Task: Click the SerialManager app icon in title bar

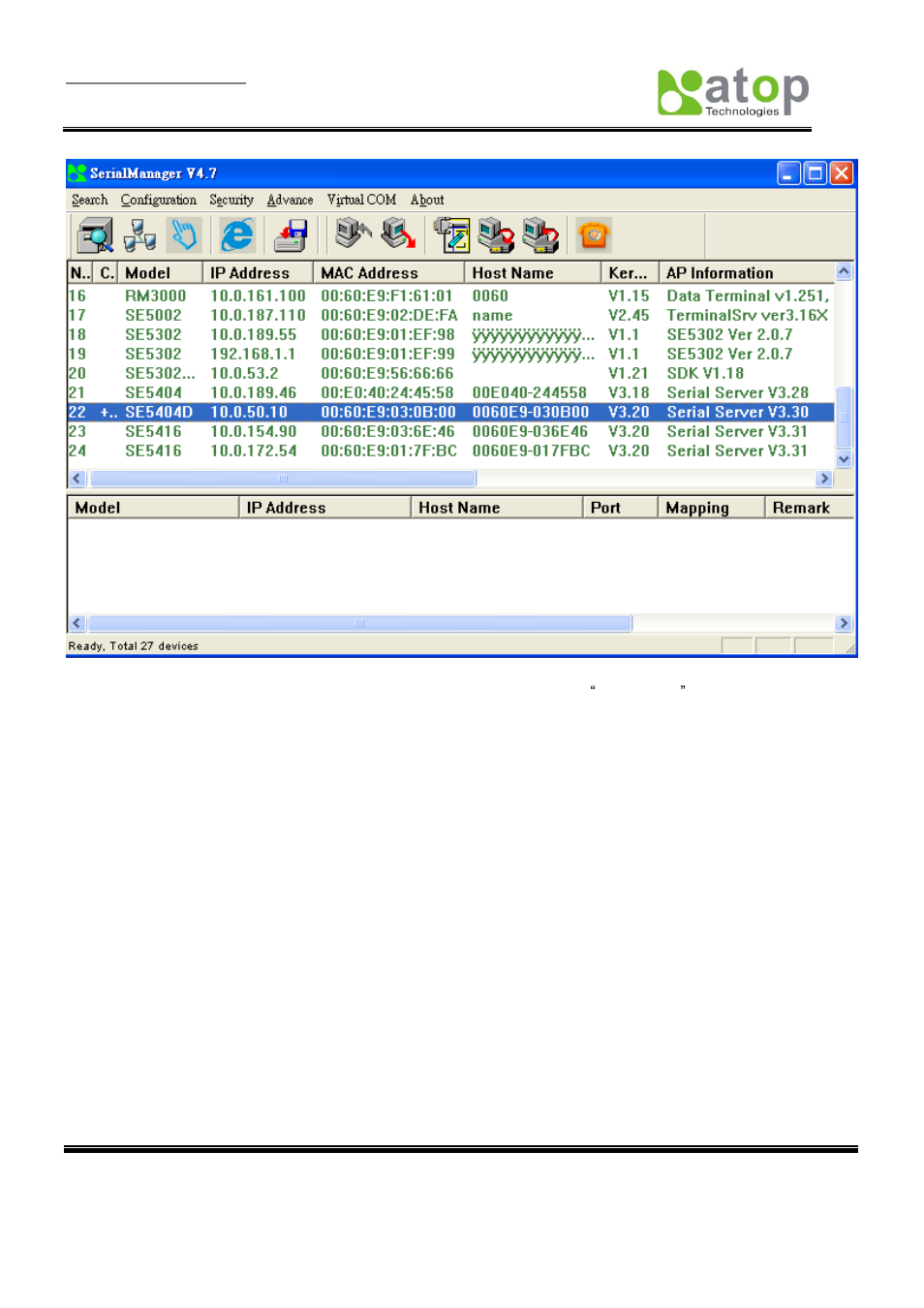Action: point(77,173)
